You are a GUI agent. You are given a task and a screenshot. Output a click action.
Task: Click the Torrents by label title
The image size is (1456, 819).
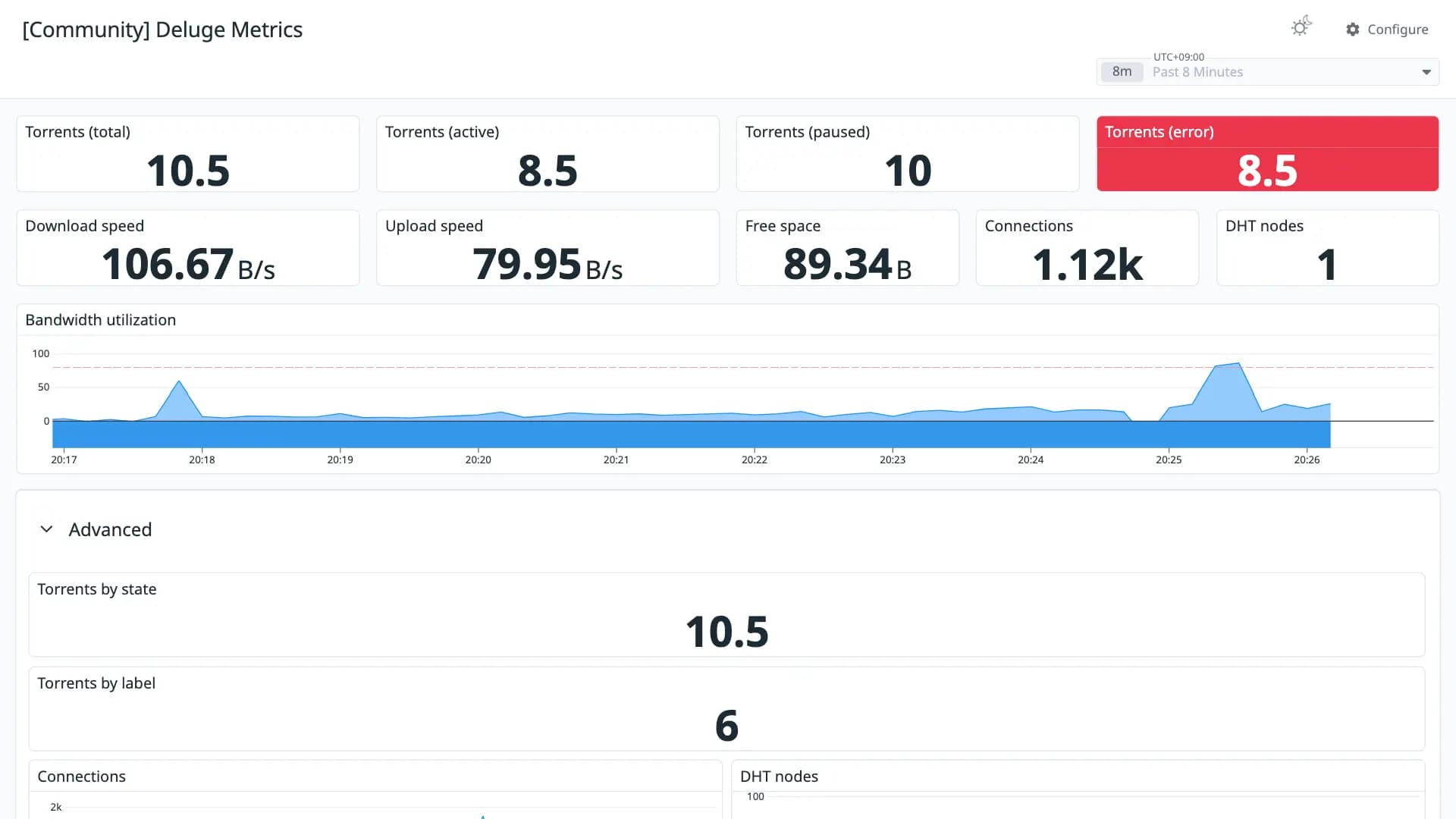coord(96,683)
